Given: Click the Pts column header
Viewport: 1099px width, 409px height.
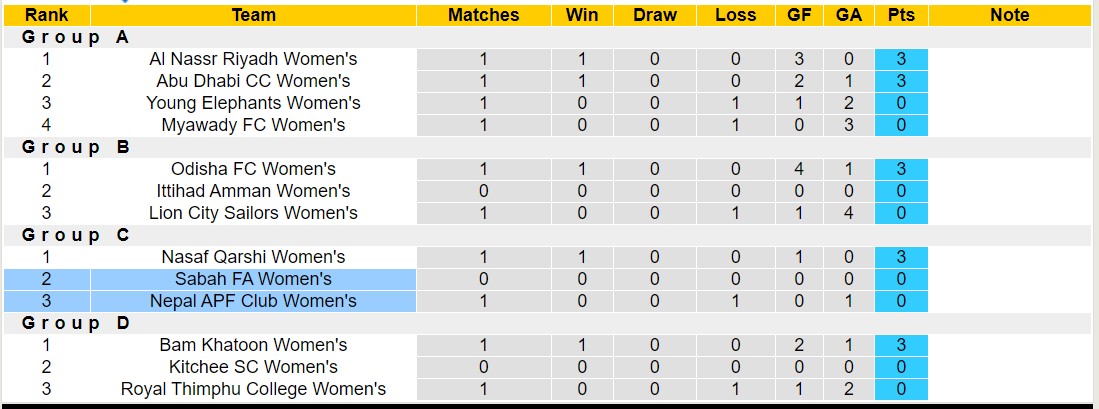Looking at the screenshot, I should pyautogui.click(x=901, y=15).
